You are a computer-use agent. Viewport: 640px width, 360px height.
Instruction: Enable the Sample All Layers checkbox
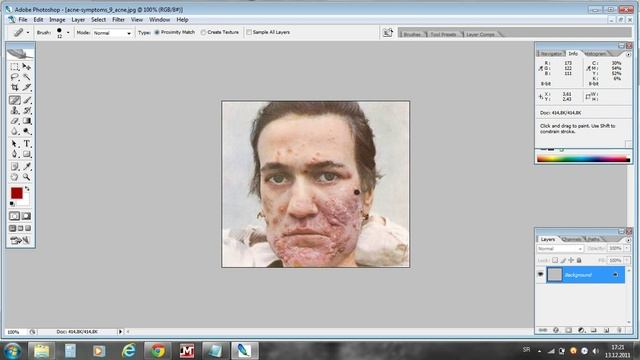click(x=249, y=32)
